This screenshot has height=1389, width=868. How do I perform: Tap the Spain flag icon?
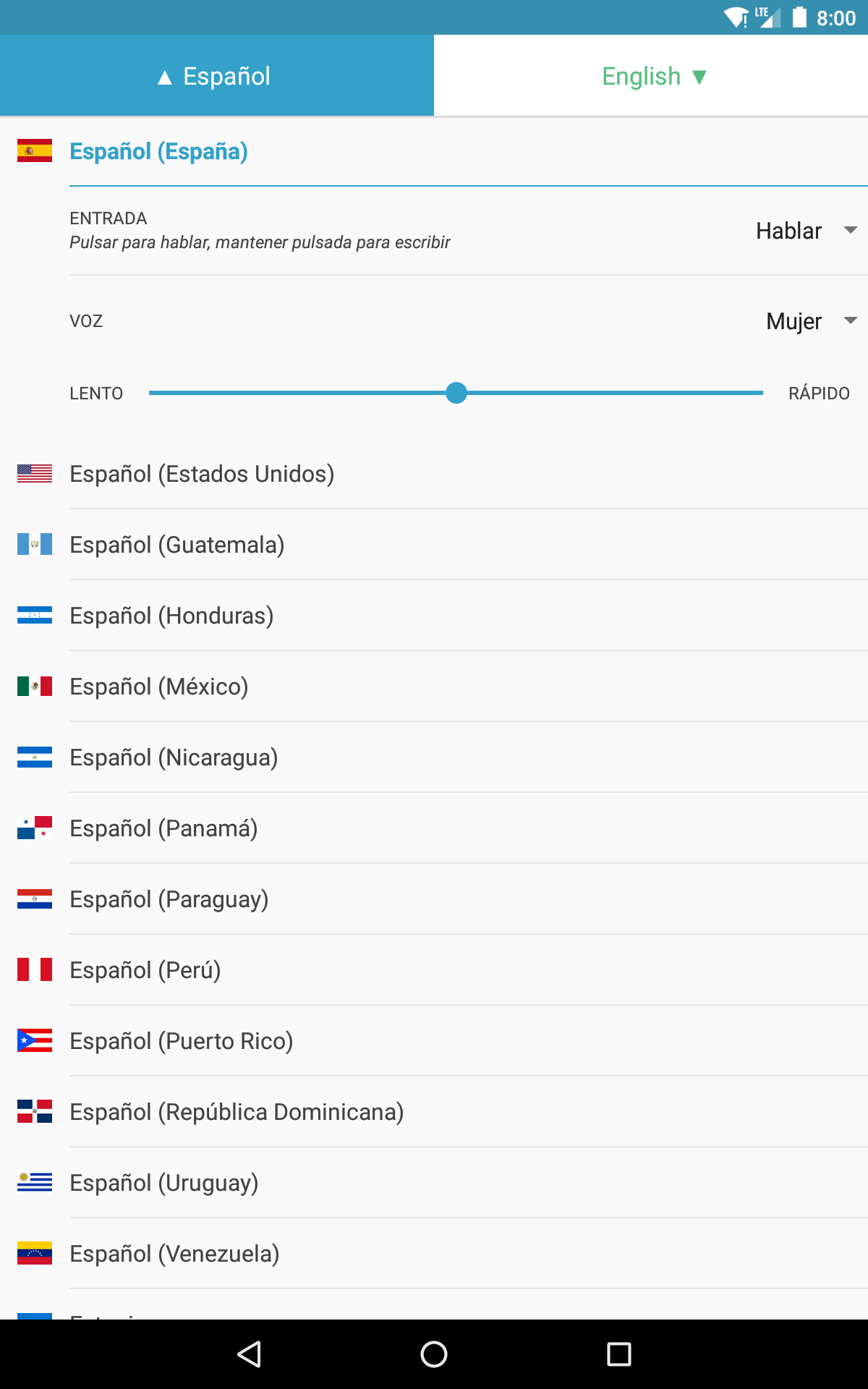pos(35,150)
